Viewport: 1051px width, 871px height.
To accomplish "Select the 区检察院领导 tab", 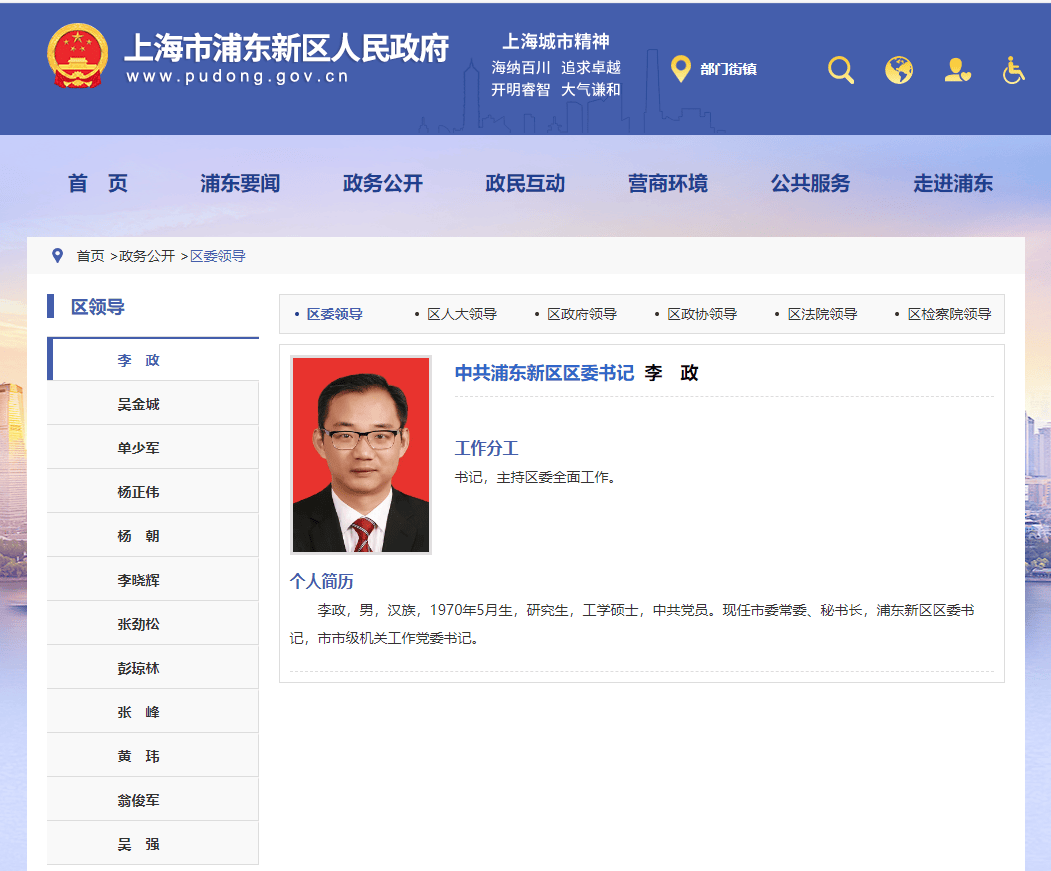I will (949, 314).
